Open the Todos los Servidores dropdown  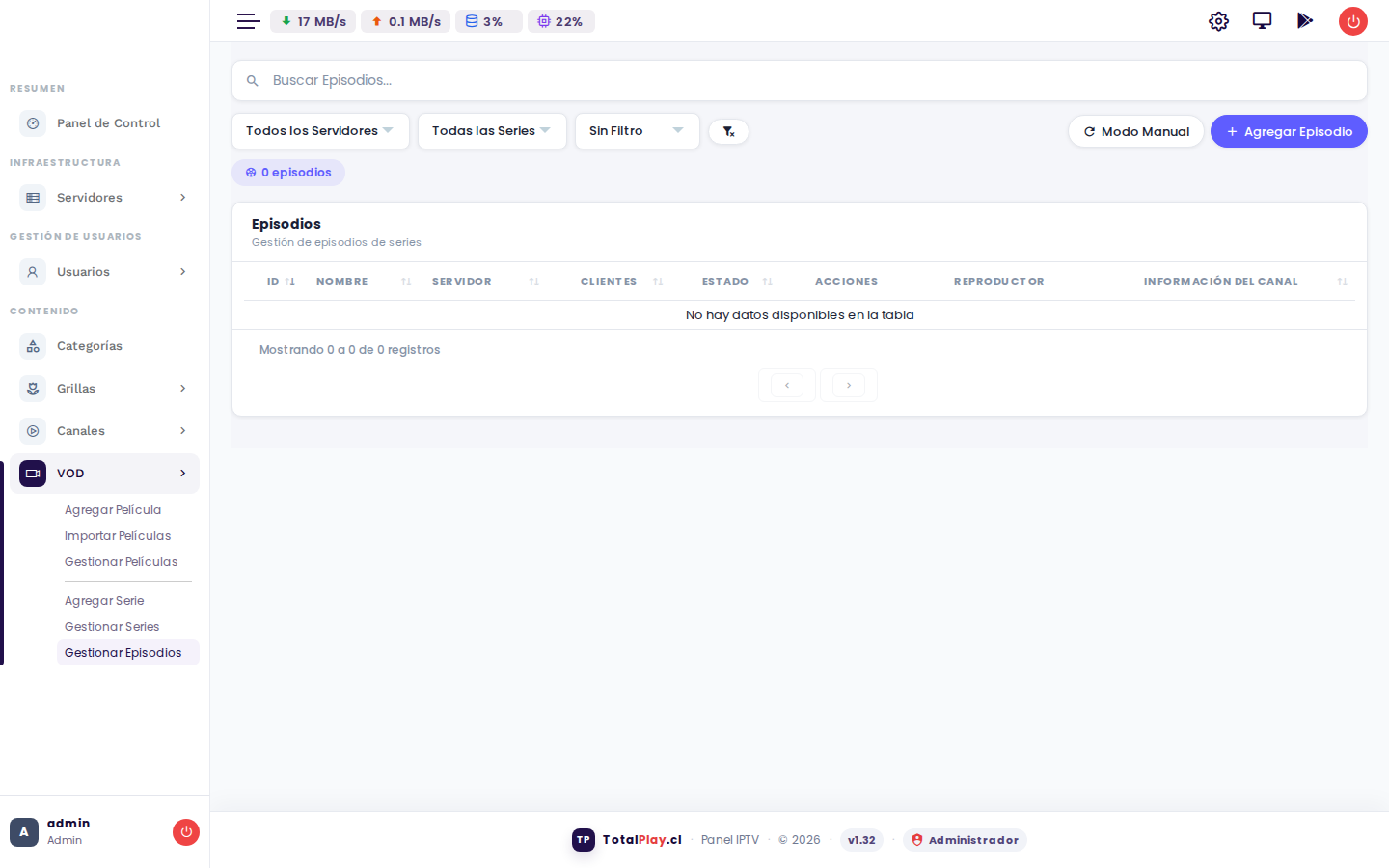tap(320, 131)
